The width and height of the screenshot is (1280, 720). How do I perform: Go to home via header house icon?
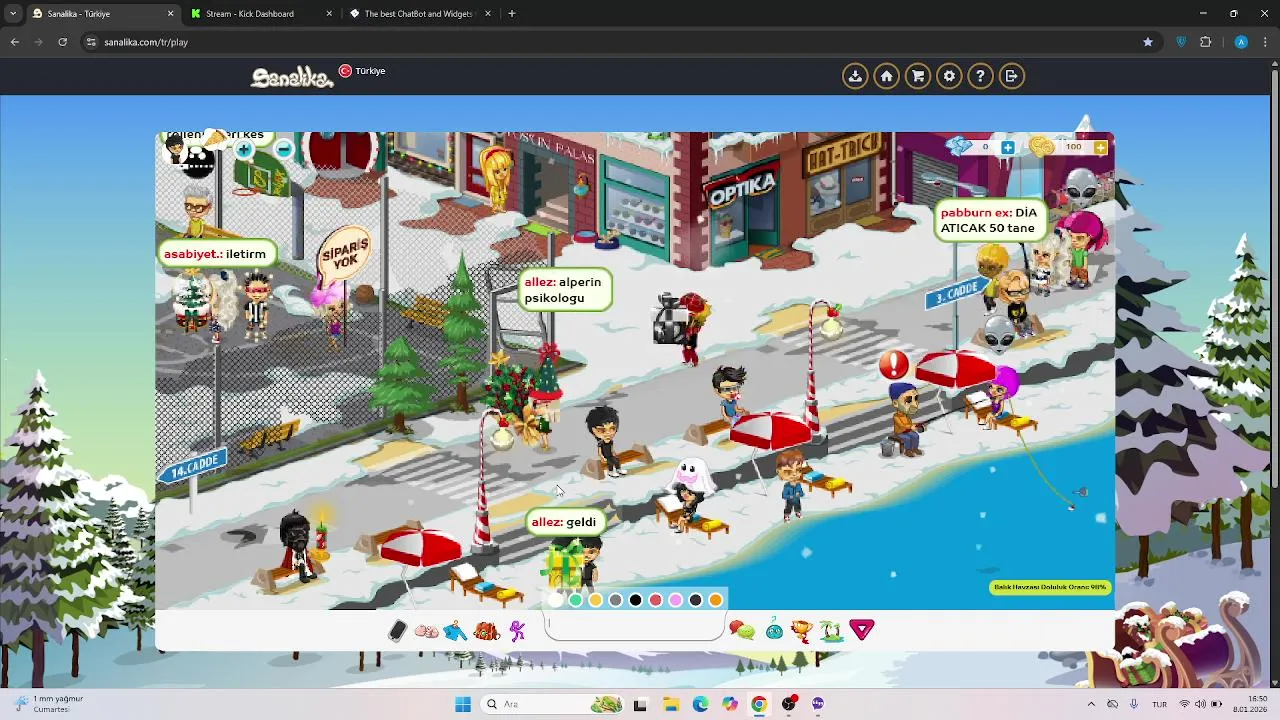(x=886, y=76)
